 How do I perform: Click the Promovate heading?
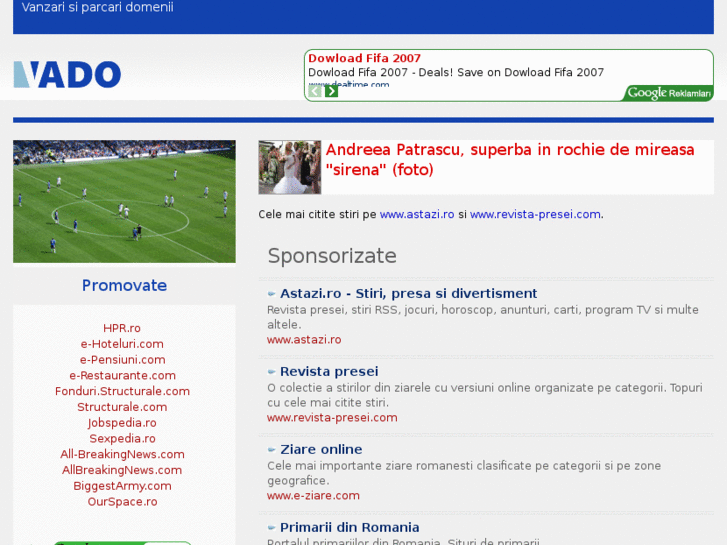[x=124, y=285]
